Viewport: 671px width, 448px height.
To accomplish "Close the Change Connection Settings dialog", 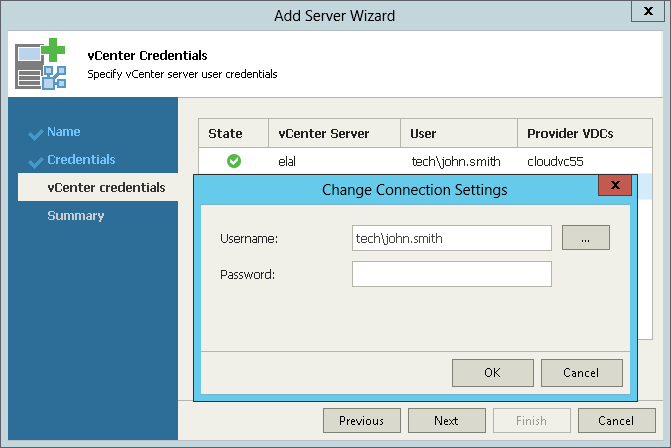I will pos(615,185).
